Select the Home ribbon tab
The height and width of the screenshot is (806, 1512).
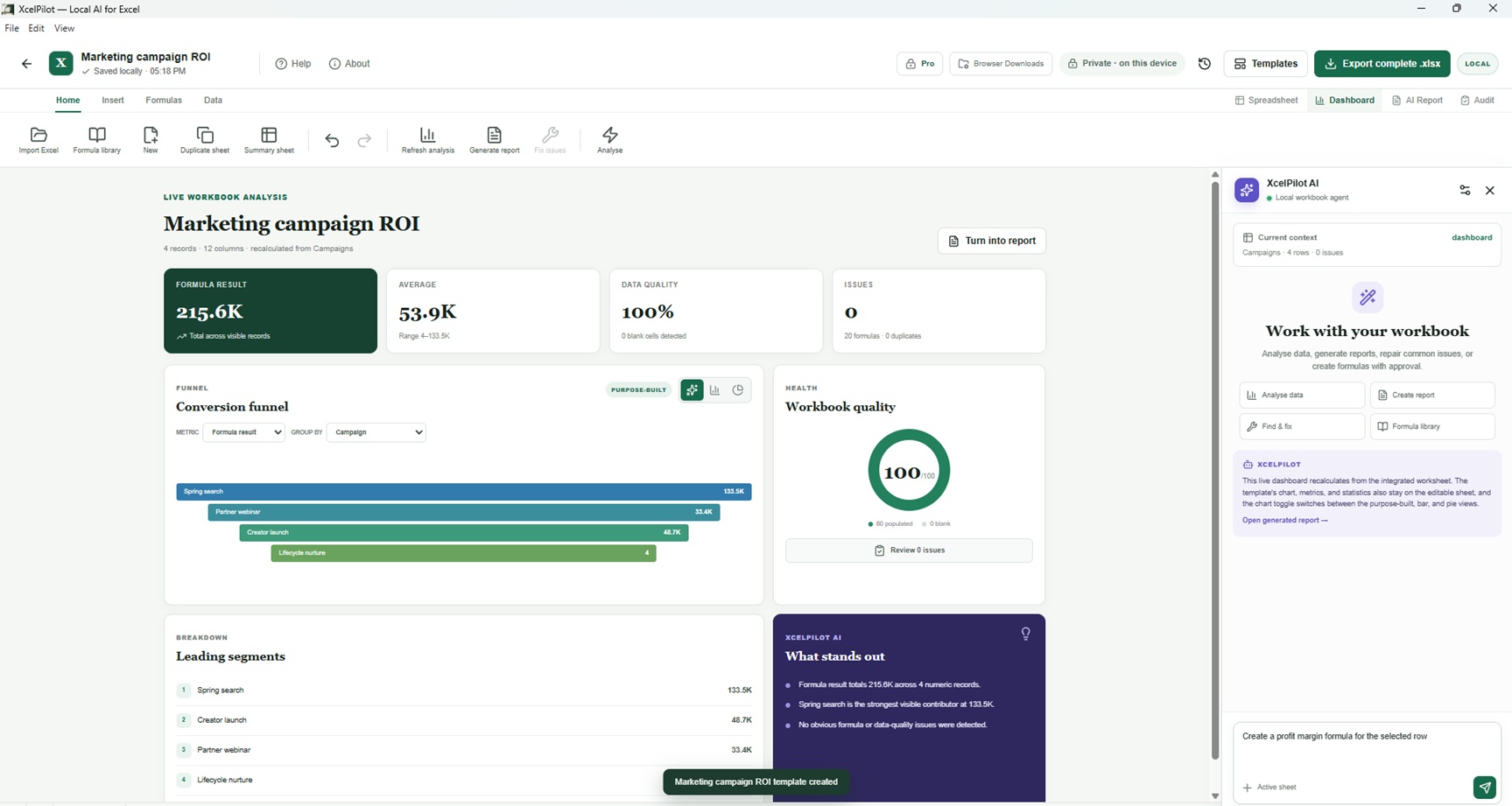pos(67,101)
